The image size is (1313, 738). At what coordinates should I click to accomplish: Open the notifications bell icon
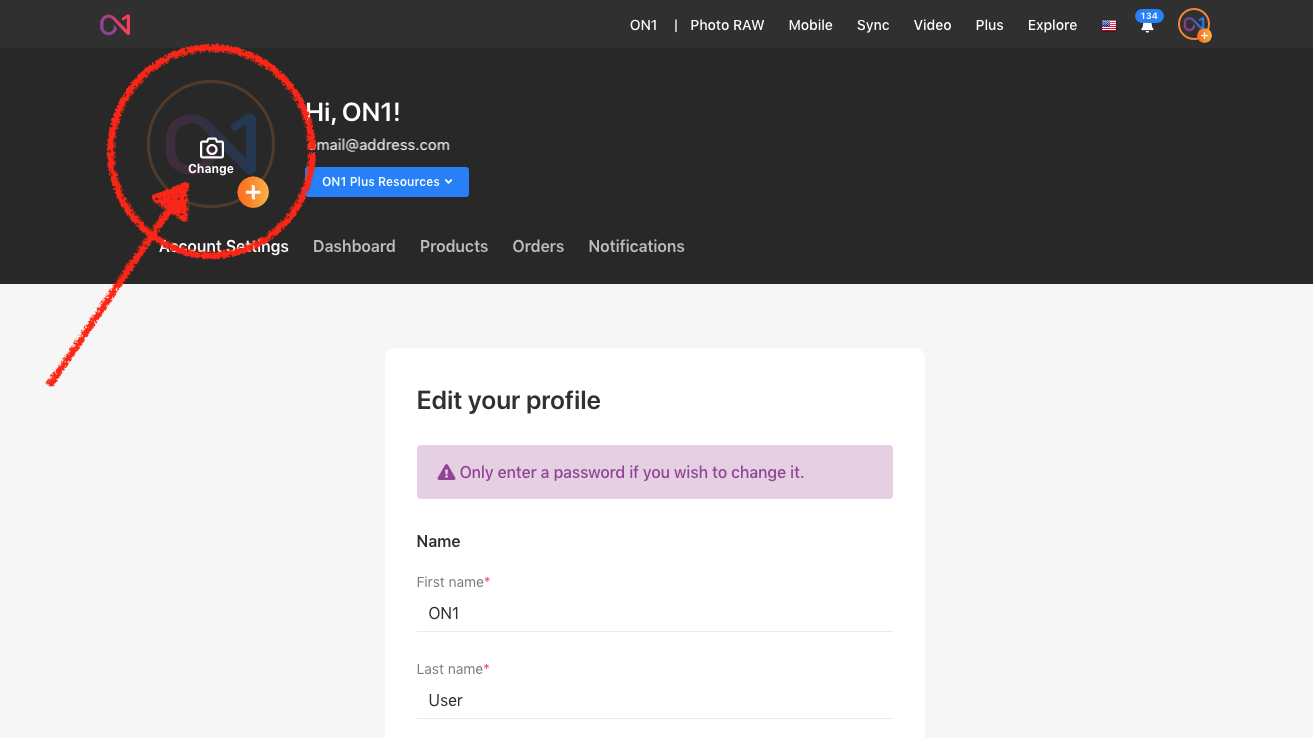pyautogui.click(x=1147, y=27)
